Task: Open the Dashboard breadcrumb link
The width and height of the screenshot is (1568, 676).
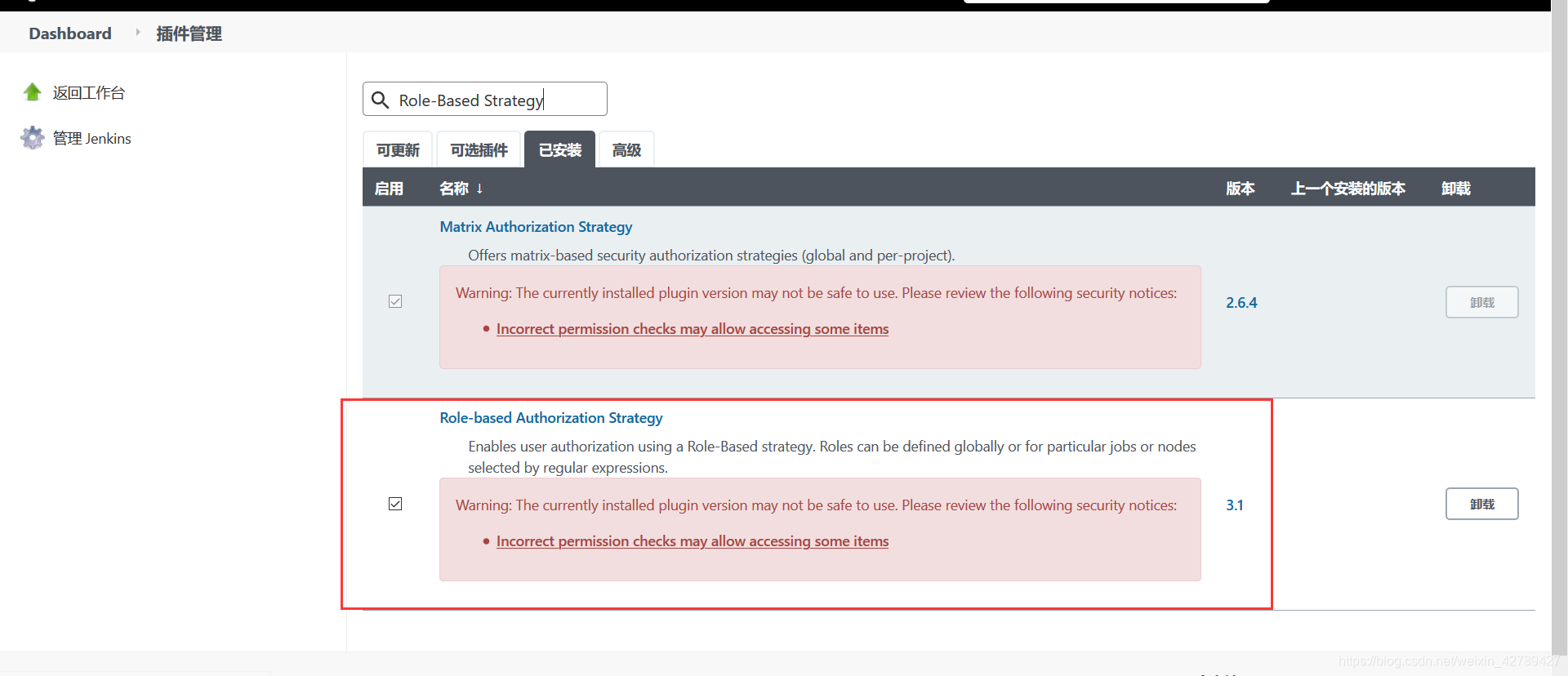Action: 70,33
